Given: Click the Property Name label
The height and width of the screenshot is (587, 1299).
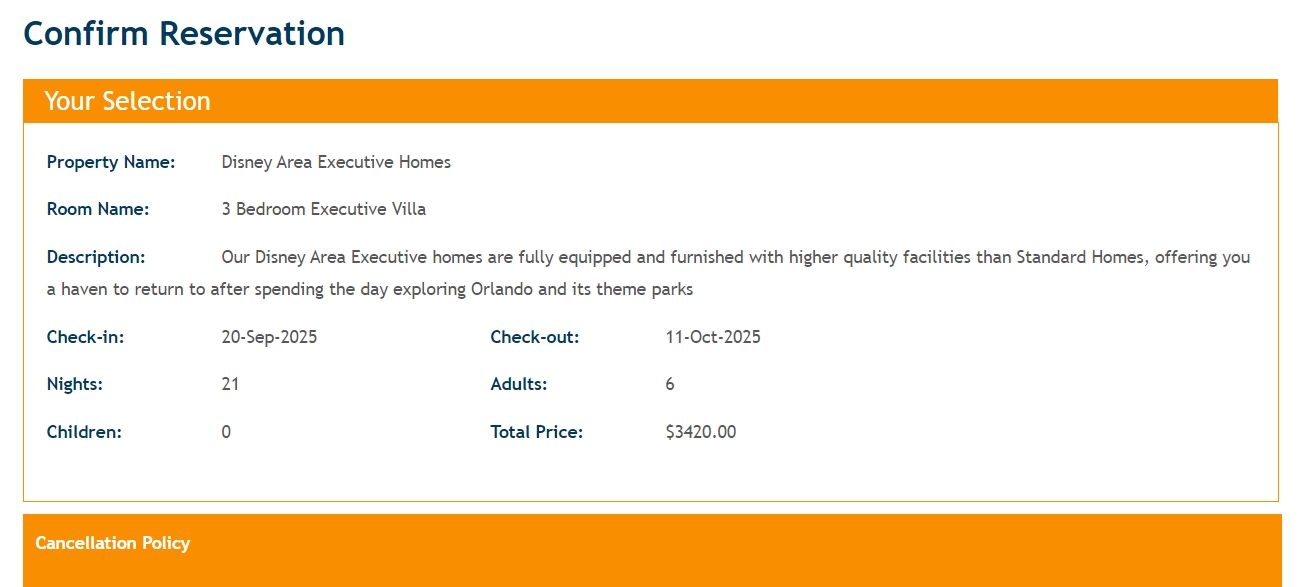Looking at the screenshot, I should point(111,162).
